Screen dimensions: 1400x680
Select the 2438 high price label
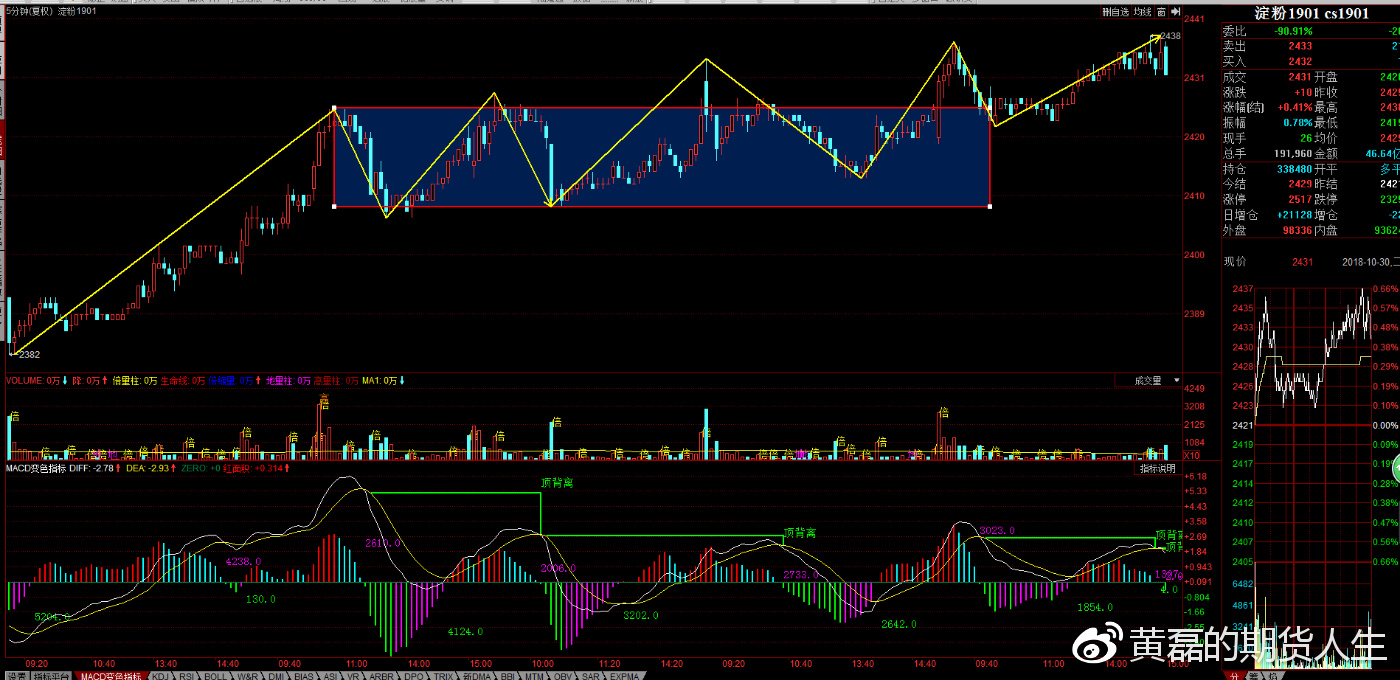(1171, 36)
